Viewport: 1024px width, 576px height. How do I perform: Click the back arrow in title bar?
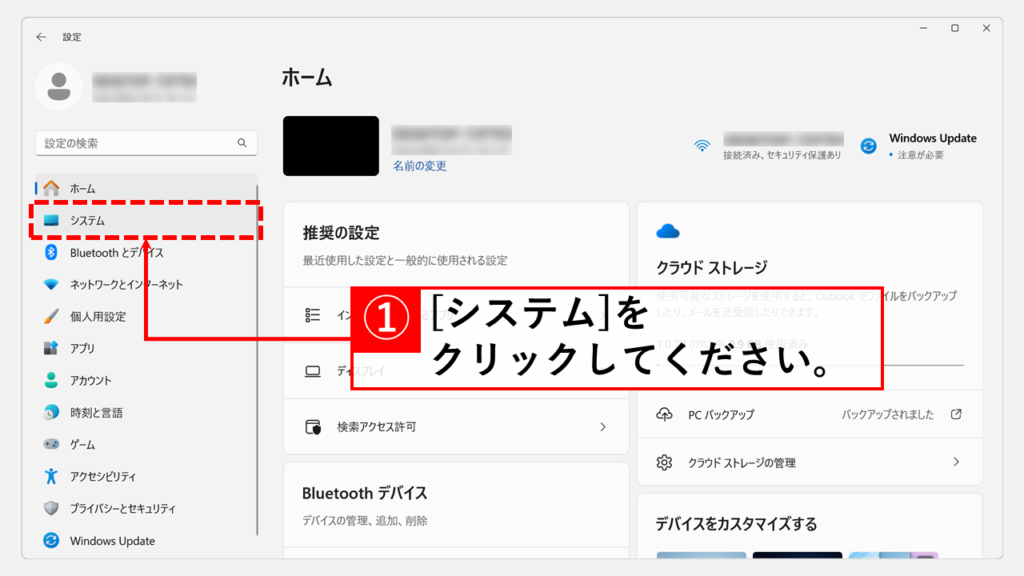click(41, 37)
